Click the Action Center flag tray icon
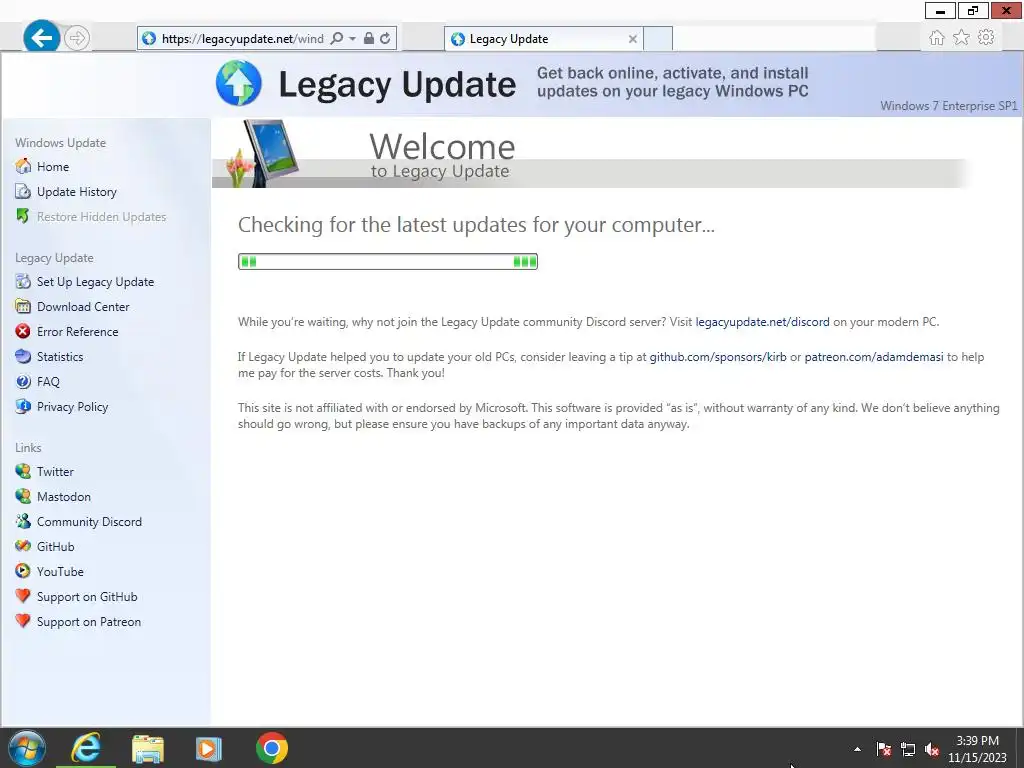 click(884, 749)
